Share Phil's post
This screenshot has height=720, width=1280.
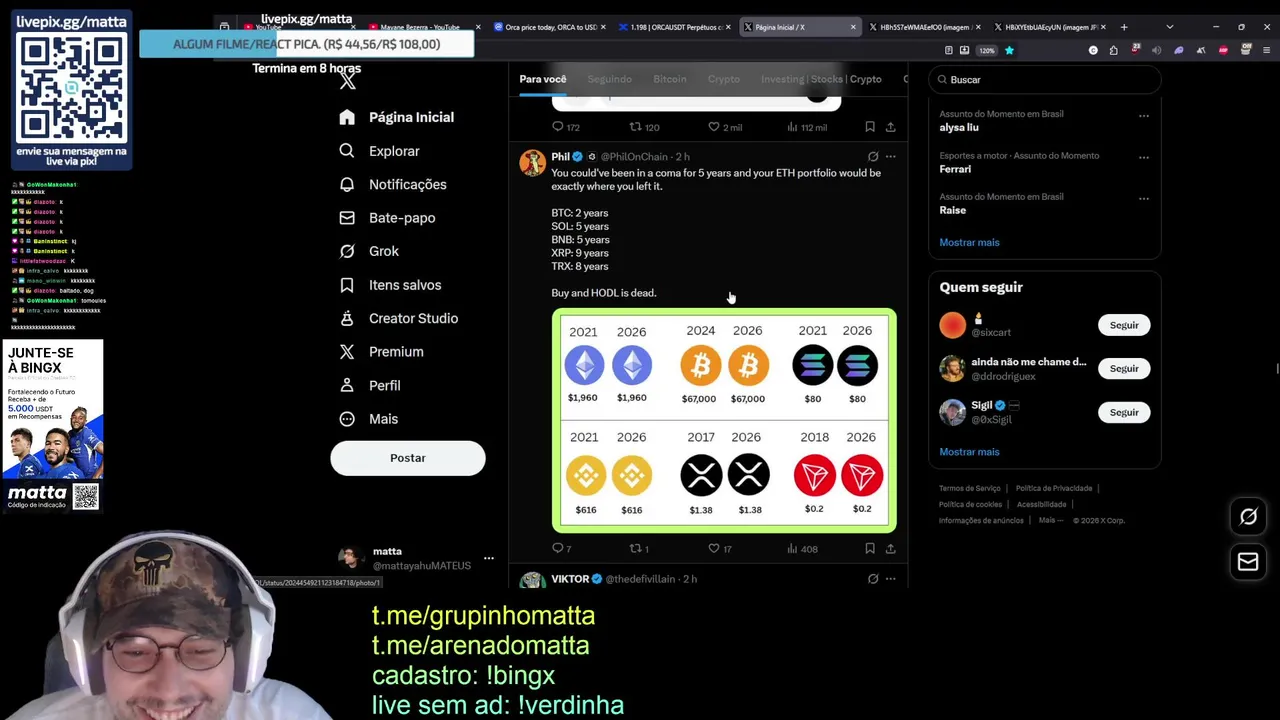[890, 548]
